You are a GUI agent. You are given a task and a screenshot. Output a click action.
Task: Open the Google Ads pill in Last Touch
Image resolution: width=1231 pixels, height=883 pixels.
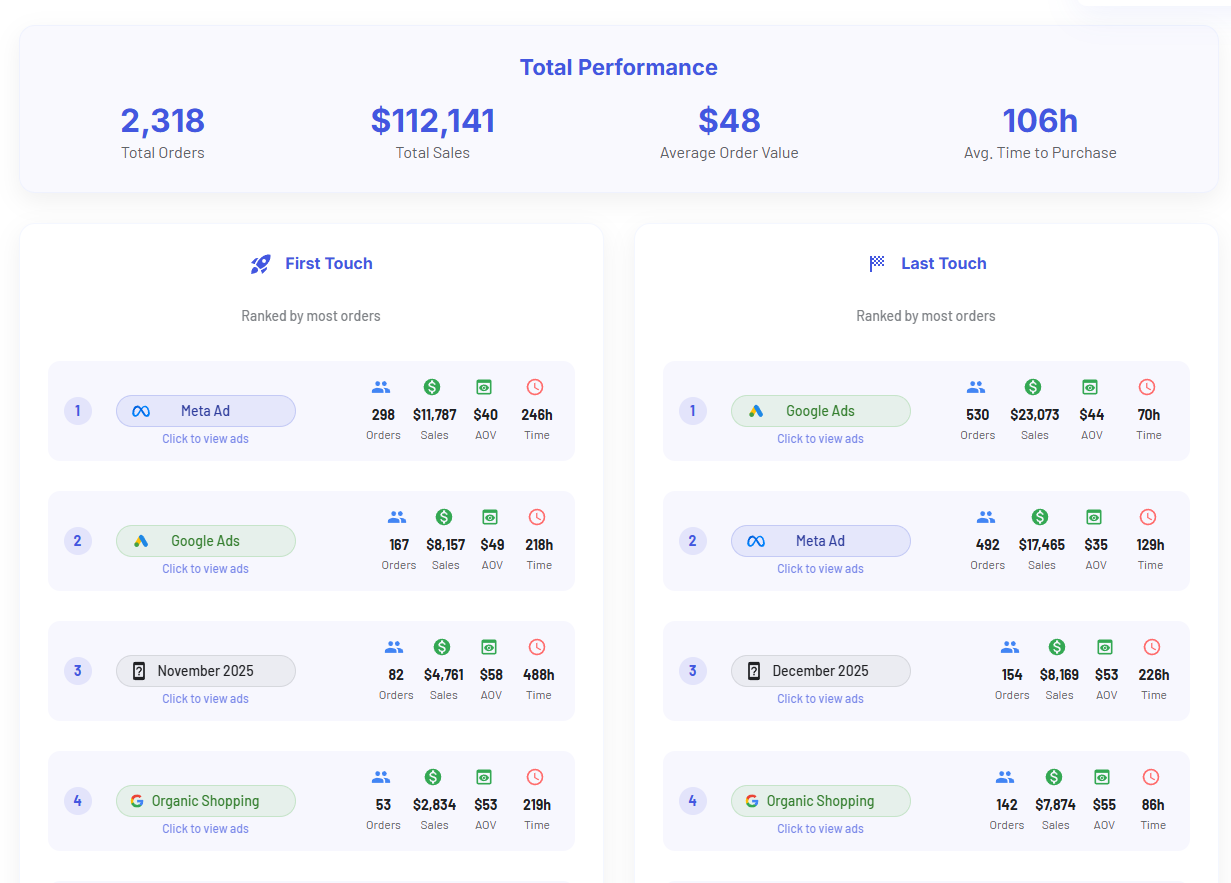point(820,411)
